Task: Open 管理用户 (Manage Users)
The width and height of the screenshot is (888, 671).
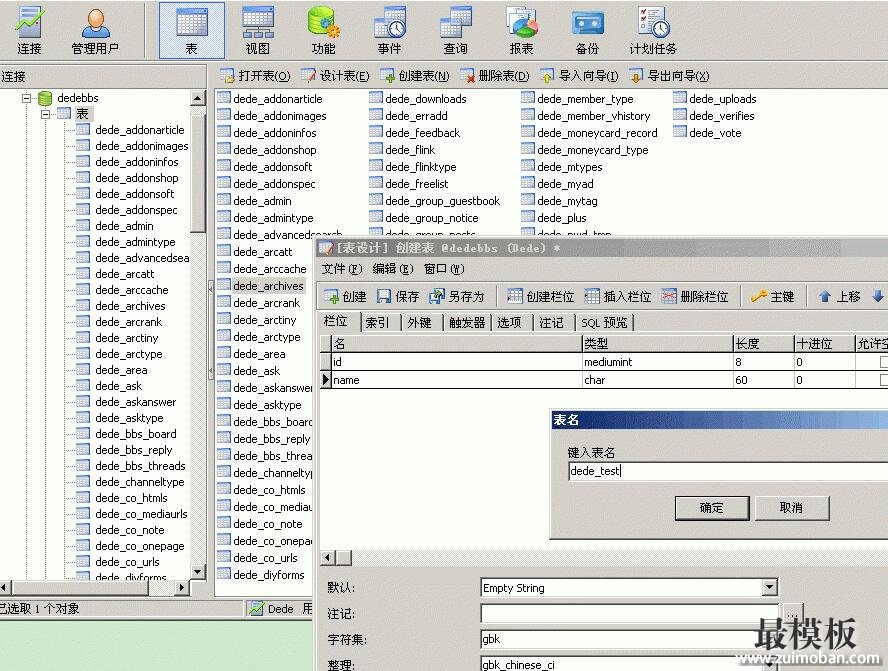Action: [x=95, y=31]
